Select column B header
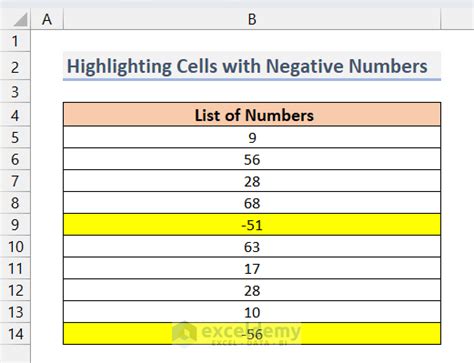474x363 pixels. [x=252, y=19]
